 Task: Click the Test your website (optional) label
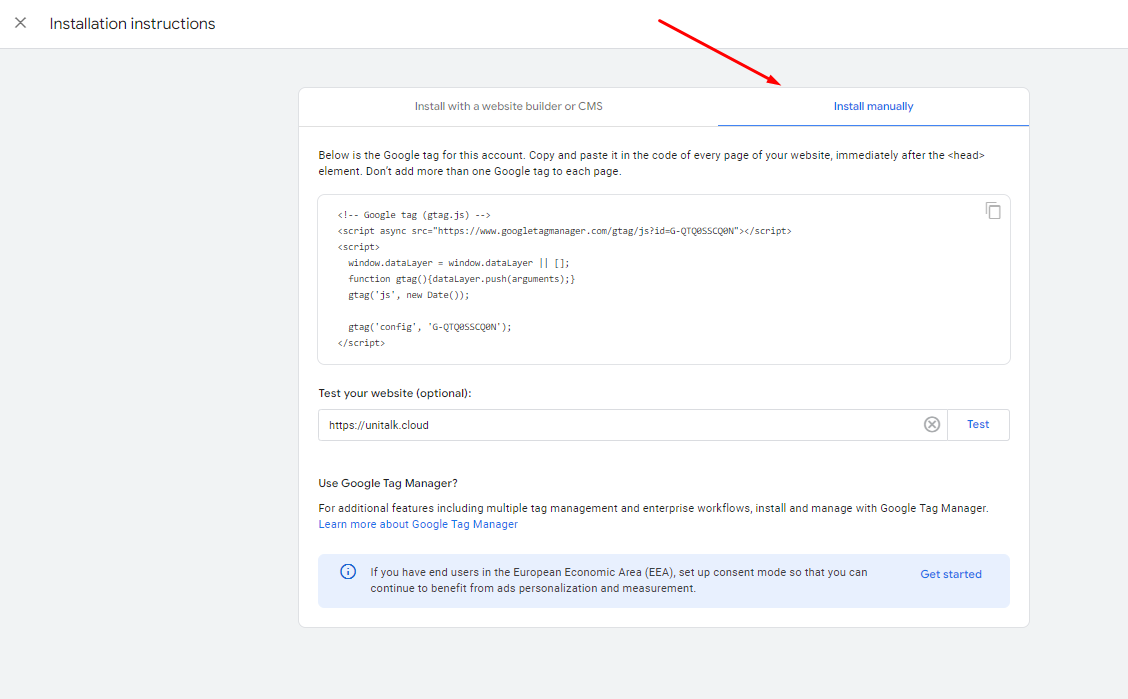point(394,393)
